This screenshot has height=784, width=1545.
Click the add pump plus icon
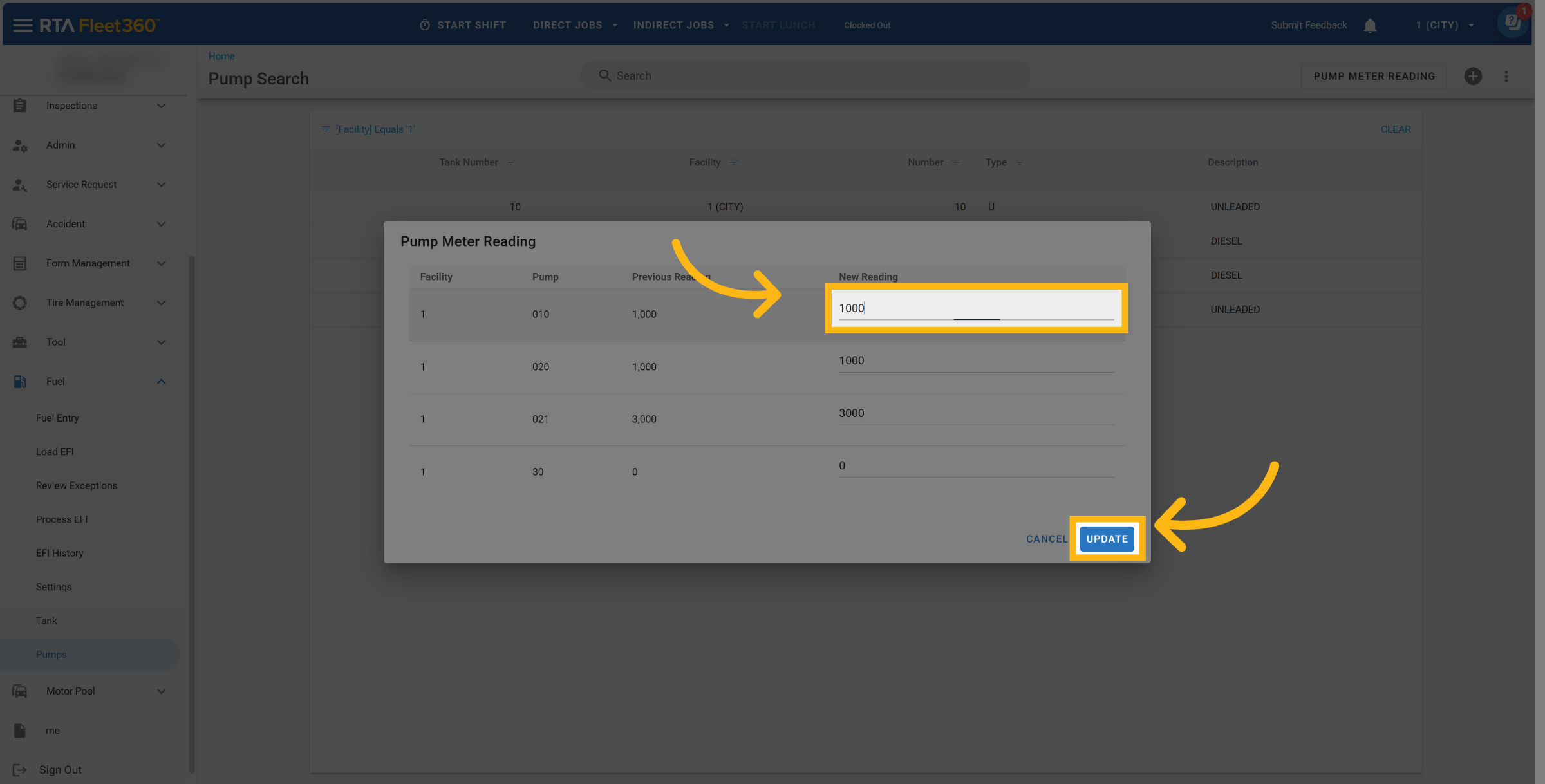[1473, 76]
